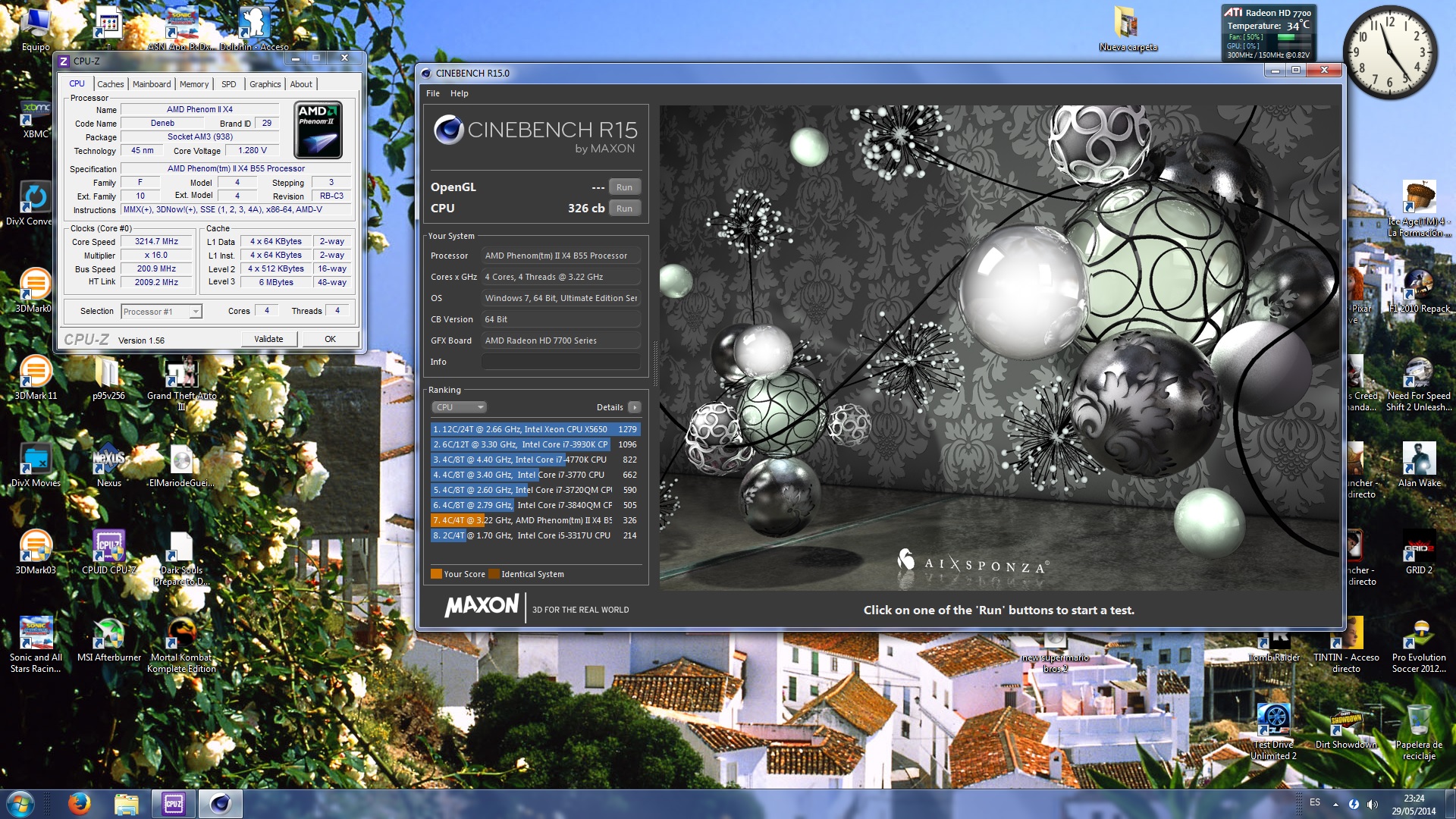The width and height of the screenshot is (1456, 819).
Task: Open the Cinebench File menu
Action: point(433,93)
